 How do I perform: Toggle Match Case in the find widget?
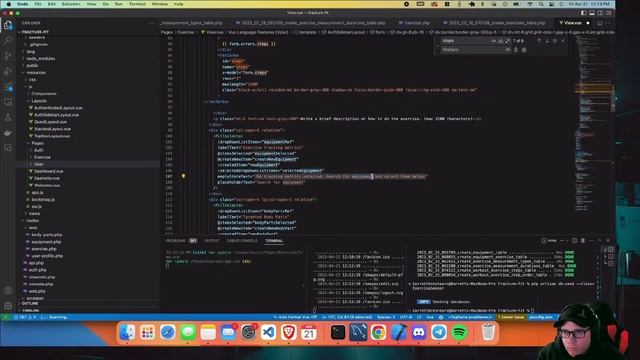tap(493, 41)
